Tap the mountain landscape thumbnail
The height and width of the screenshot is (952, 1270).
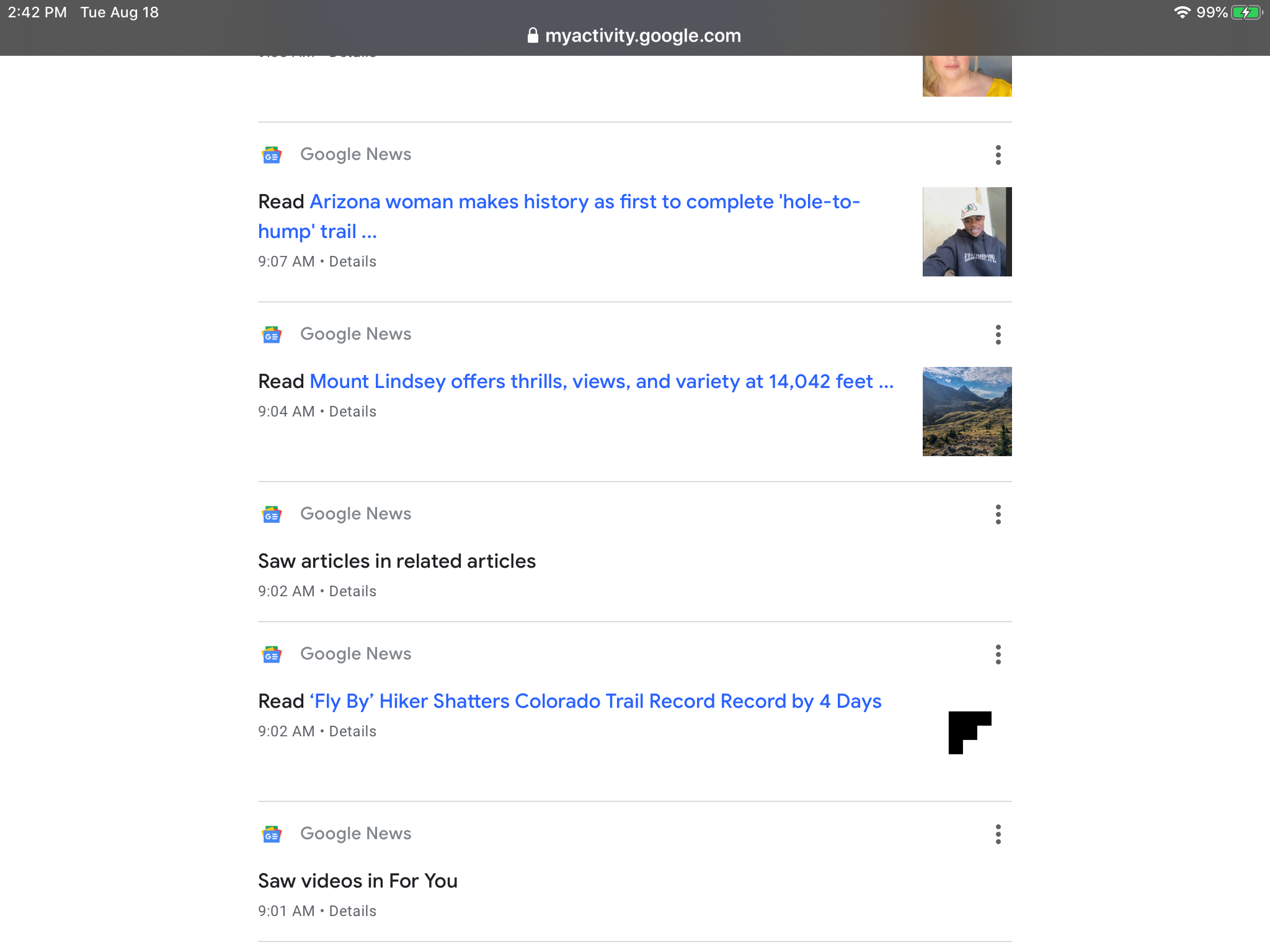coord(967,412)
